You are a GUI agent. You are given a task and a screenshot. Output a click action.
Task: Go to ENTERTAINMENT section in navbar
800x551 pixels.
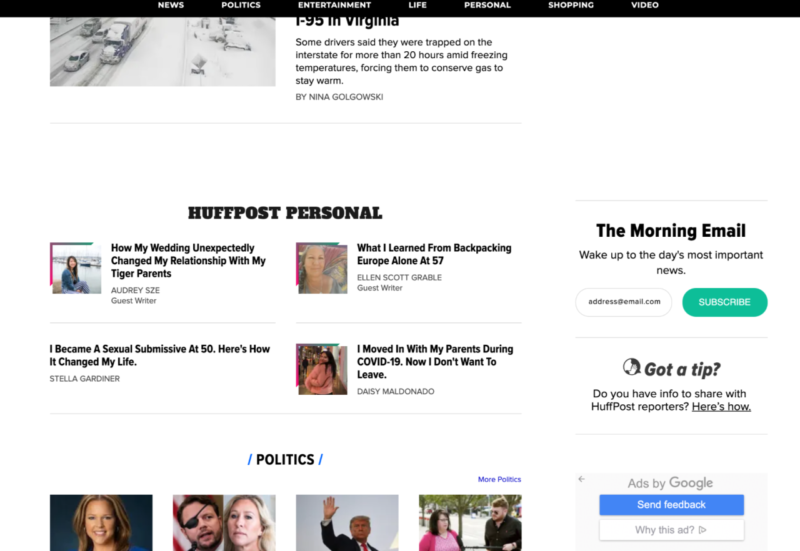pyautogui.click(x=335, y=5)
